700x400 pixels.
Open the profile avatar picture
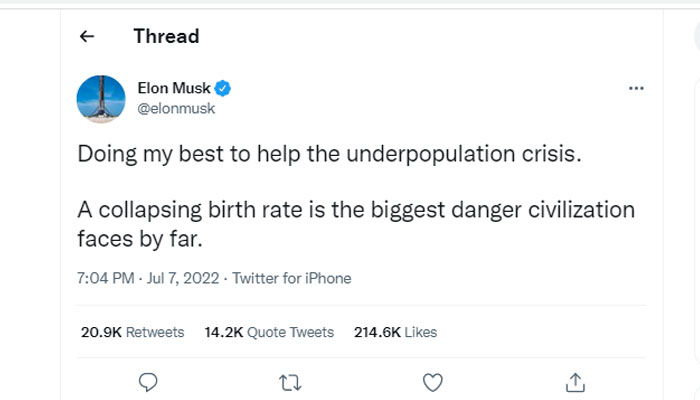tap(101, 98)
